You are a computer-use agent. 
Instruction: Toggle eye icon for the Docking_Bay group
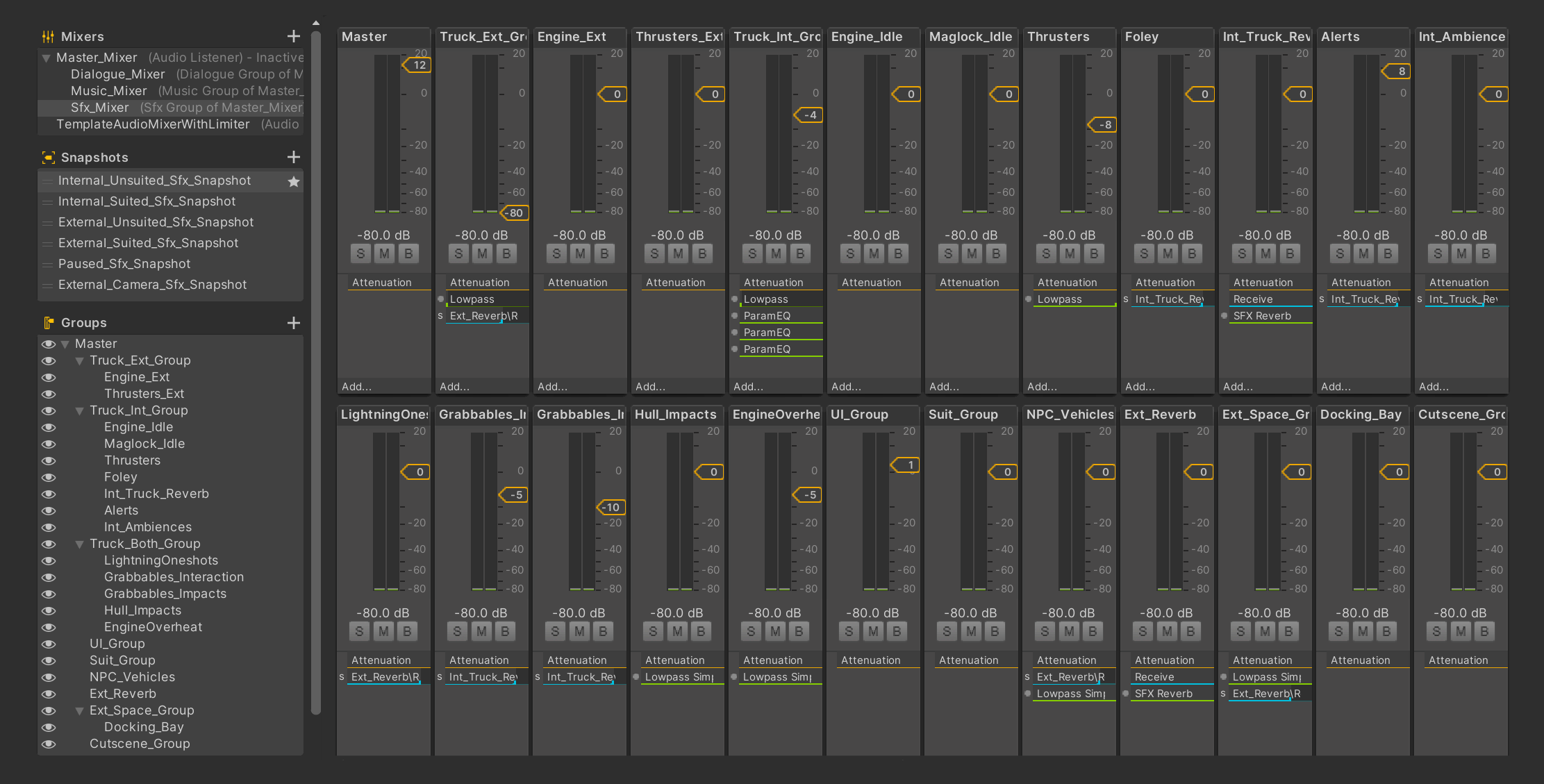(49, 727)
